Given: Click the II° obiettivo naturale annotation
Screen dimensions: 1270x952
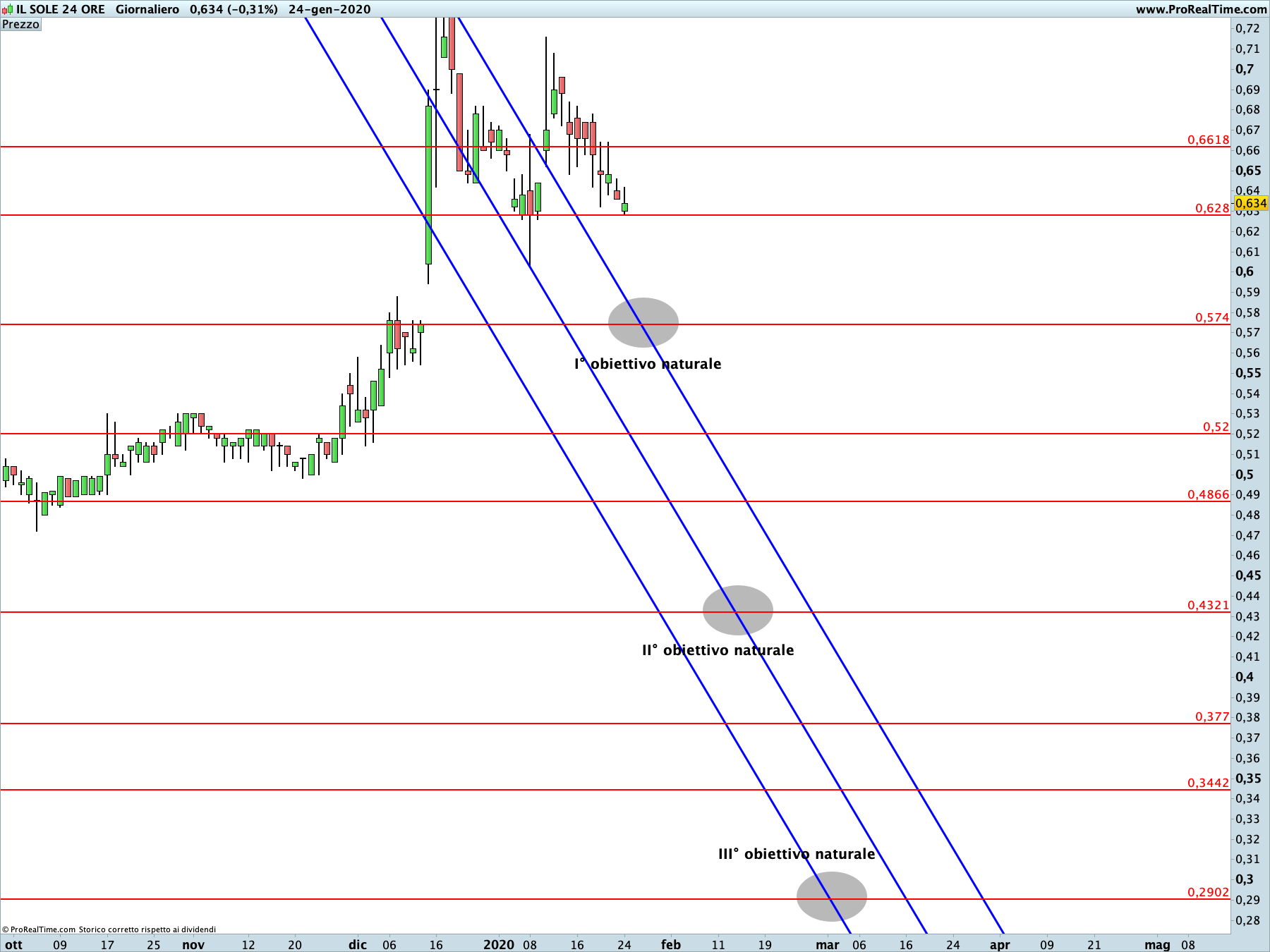Looking at the screenshot, I should pyautogui.click(x=718, y=650).
